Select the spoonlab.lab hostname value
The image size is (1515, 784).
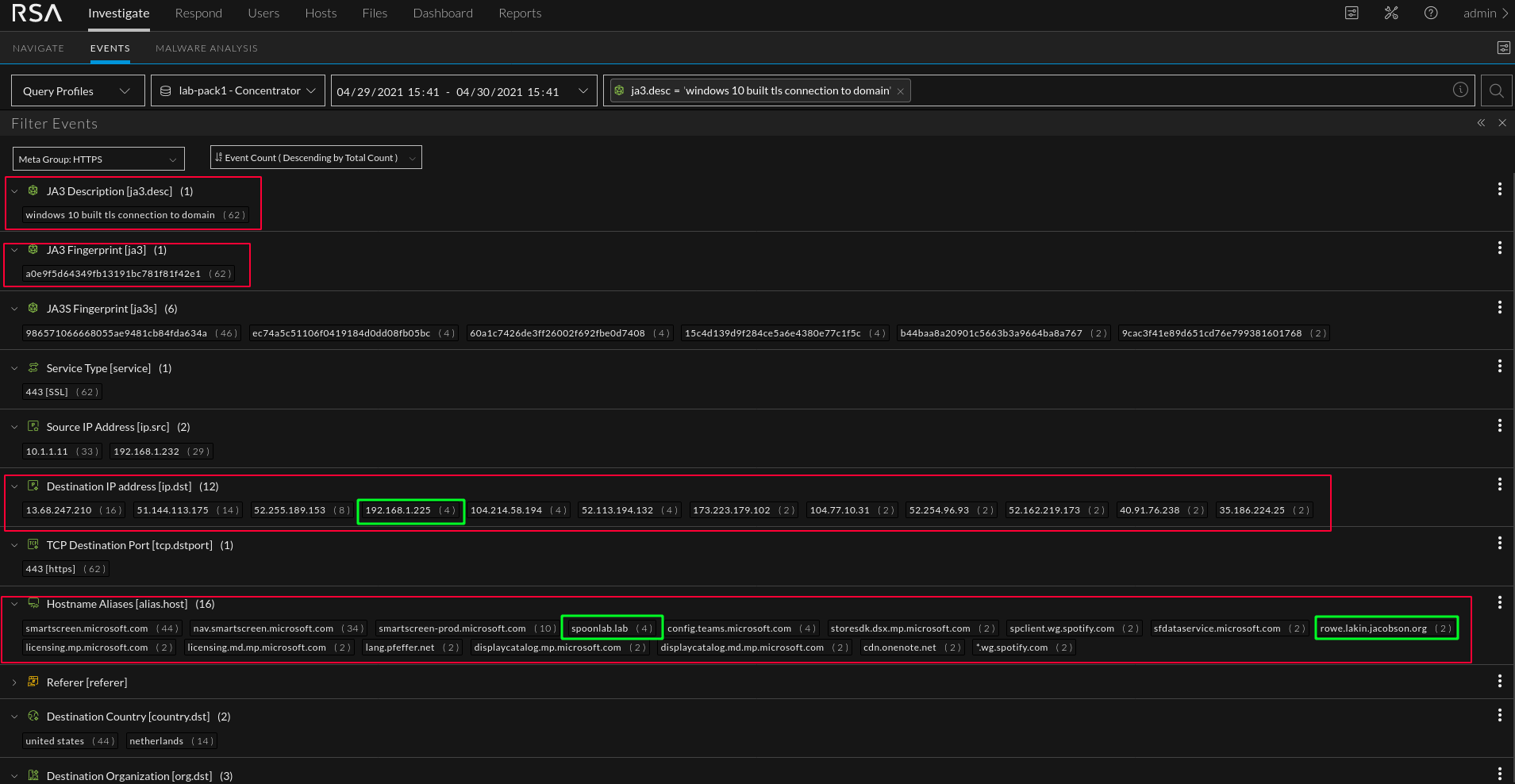tap(600, 628)
